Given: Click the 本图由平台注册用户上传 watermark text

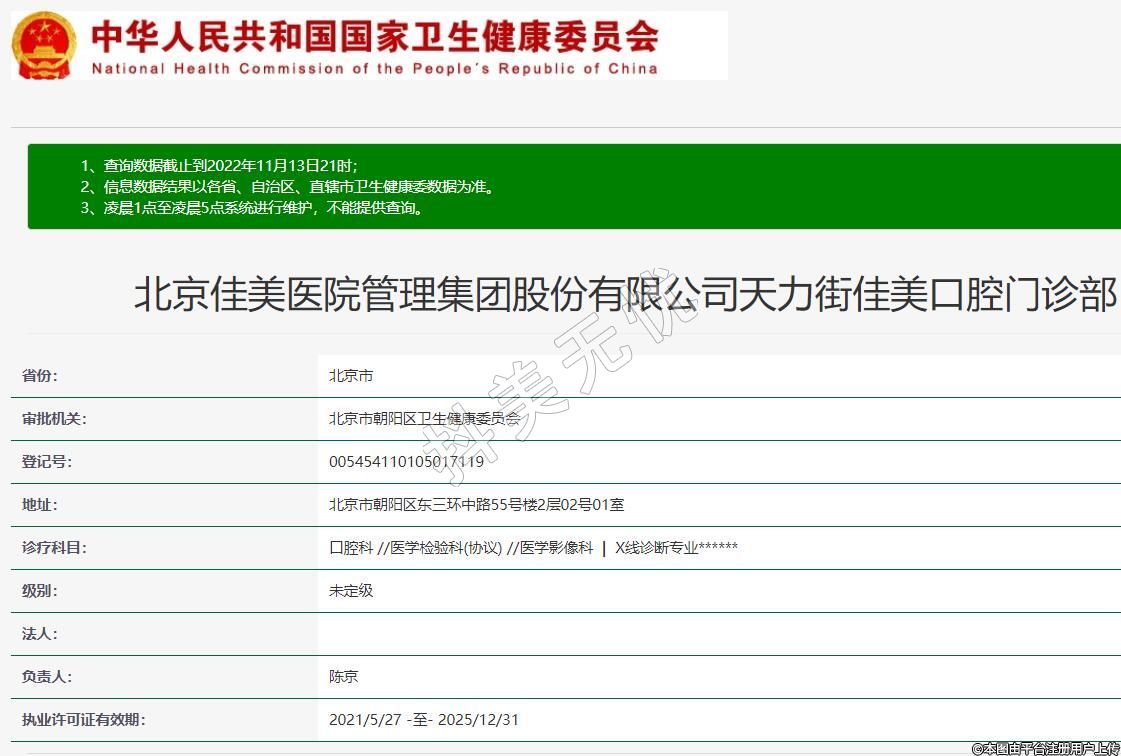Looking at the screenshot, I should (x=1045, y=748).
